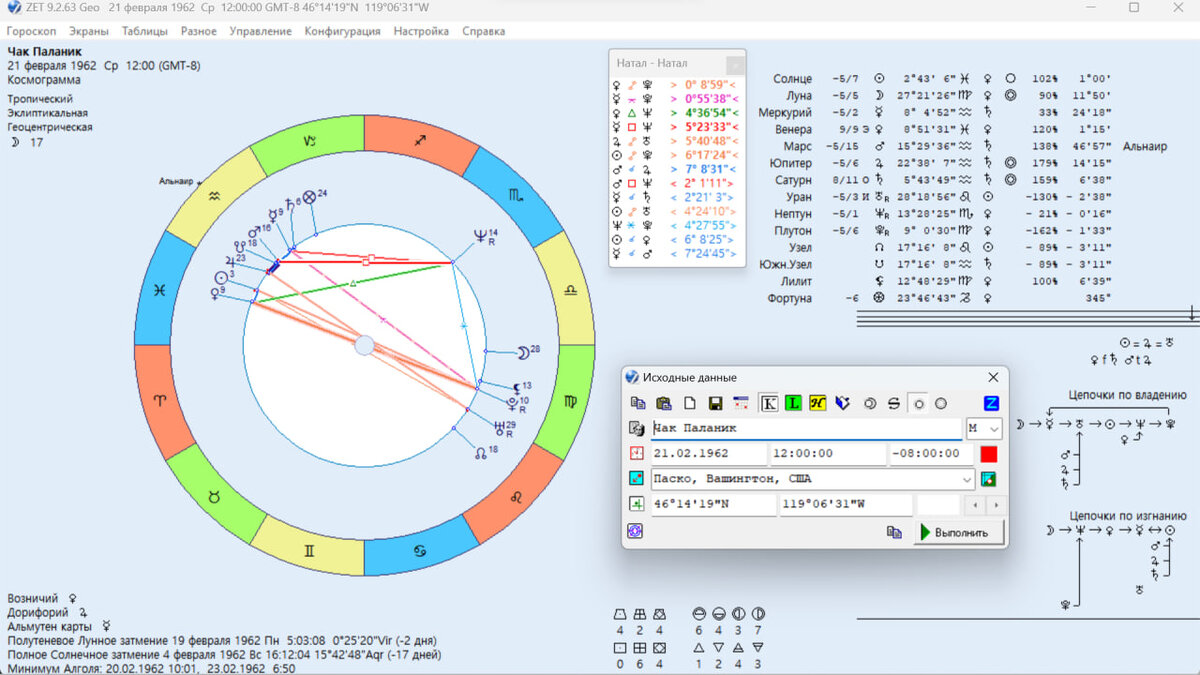The width and height of the screenshot is (1200, 675).
Task: Open the Гороскоп menu
Action: click(x=32, y=31)
